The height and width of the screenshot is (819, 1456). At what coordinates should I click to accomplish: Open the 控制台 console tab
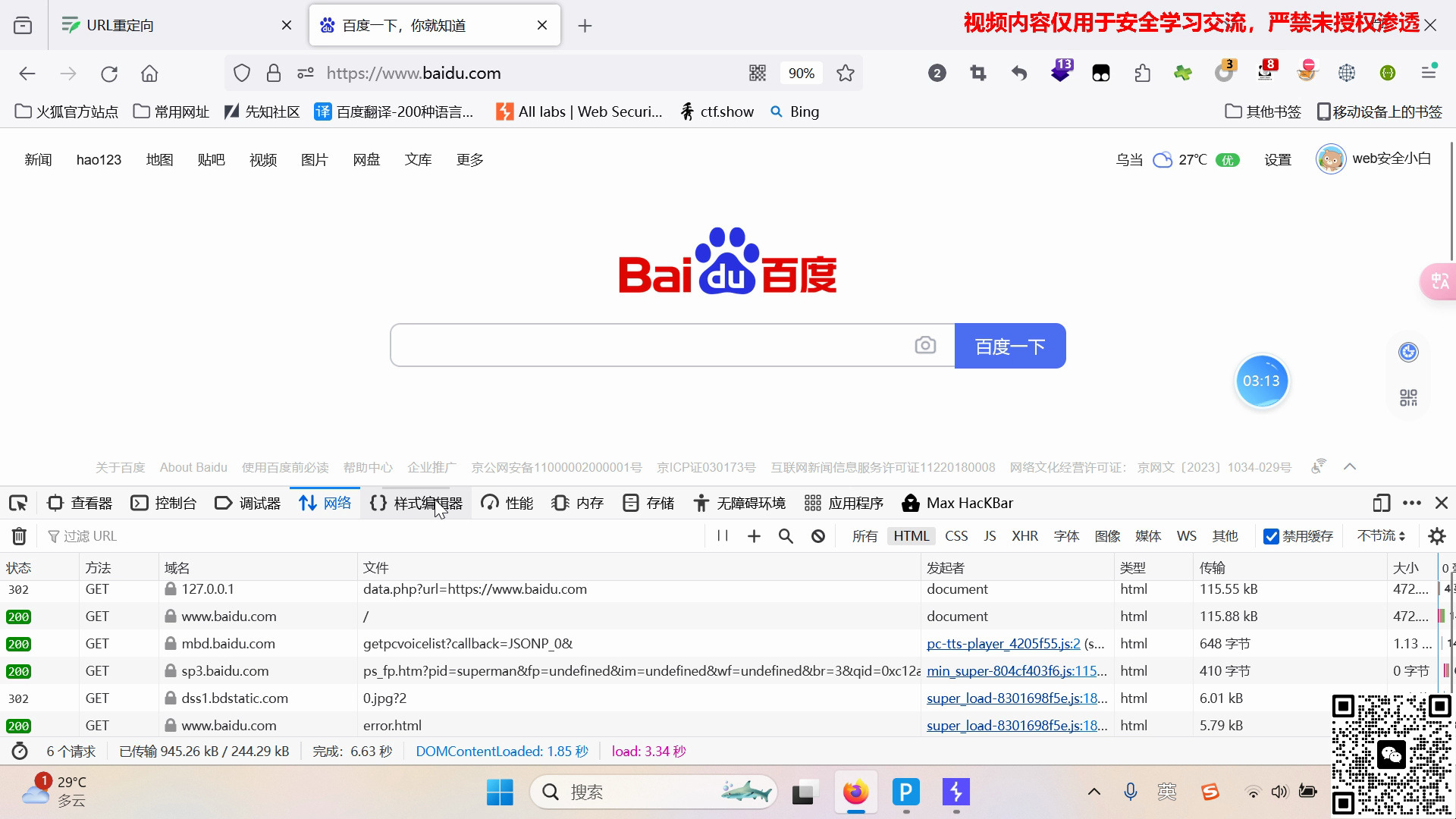pyautogui.click(x=164, y=504)
